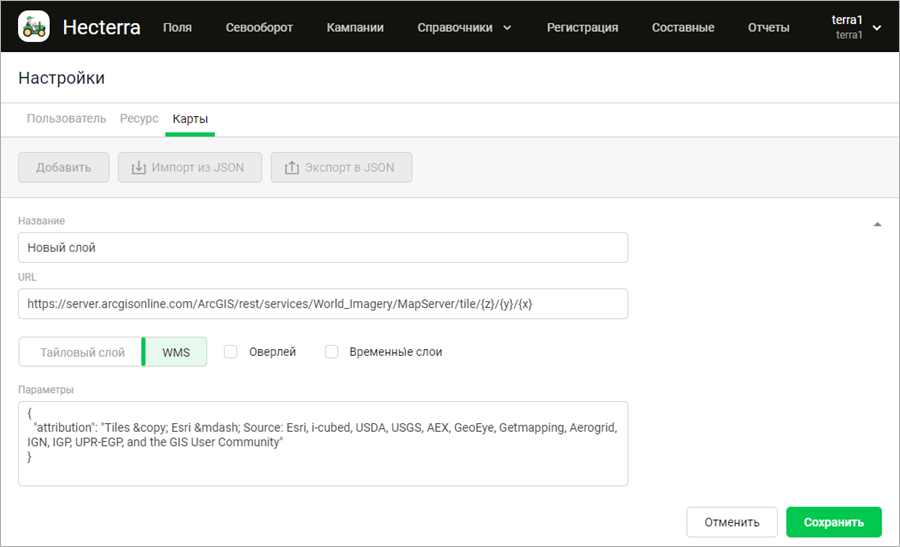
Task: Open the Ресурс tab
Action: [139, 119]
